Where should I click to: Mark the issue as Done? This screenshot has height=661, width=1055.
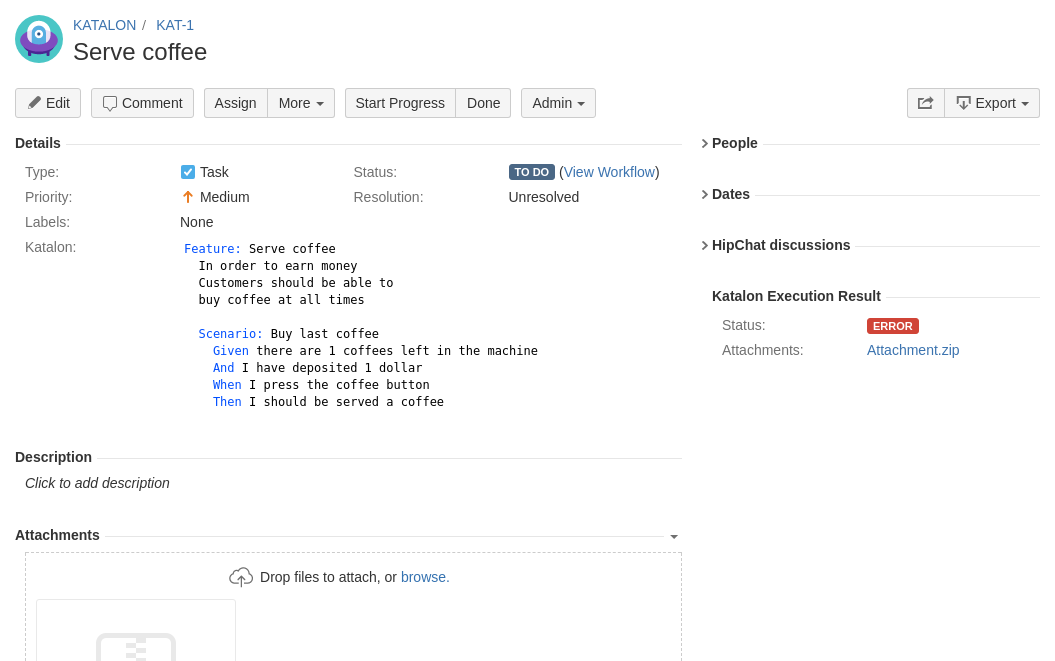tap(483, 103)
